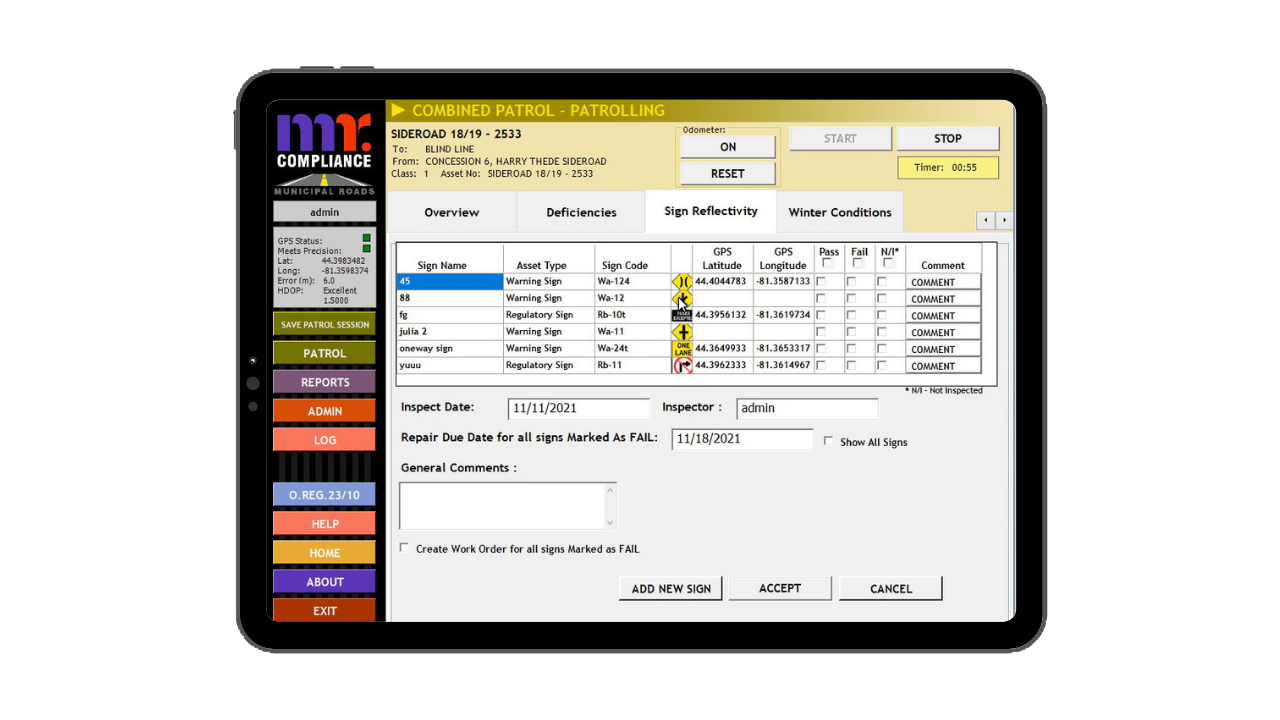Check Fail for oneway sign
The height and width of the screenshot is (720, 1280).
click(851, 349)
